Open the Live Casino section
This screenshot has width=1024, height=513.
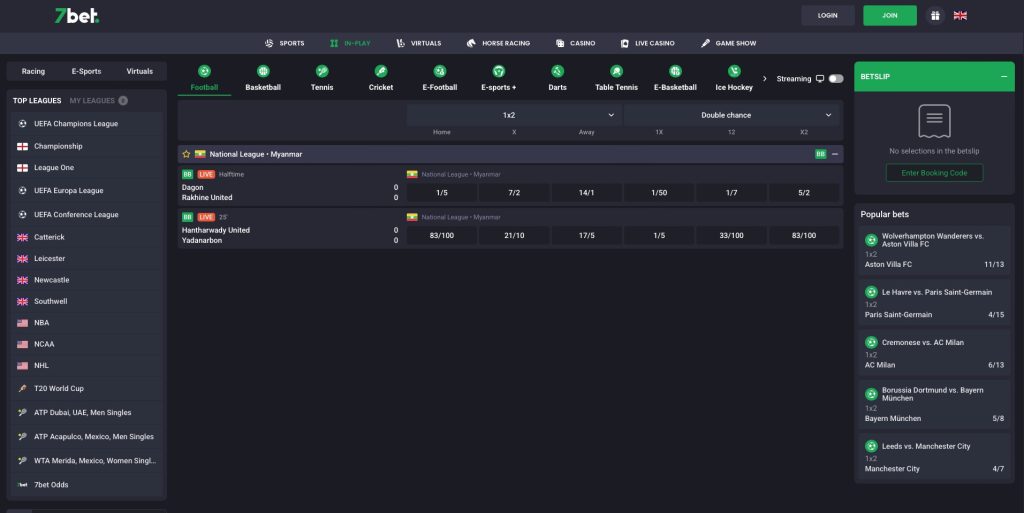[x=647, y=43]
